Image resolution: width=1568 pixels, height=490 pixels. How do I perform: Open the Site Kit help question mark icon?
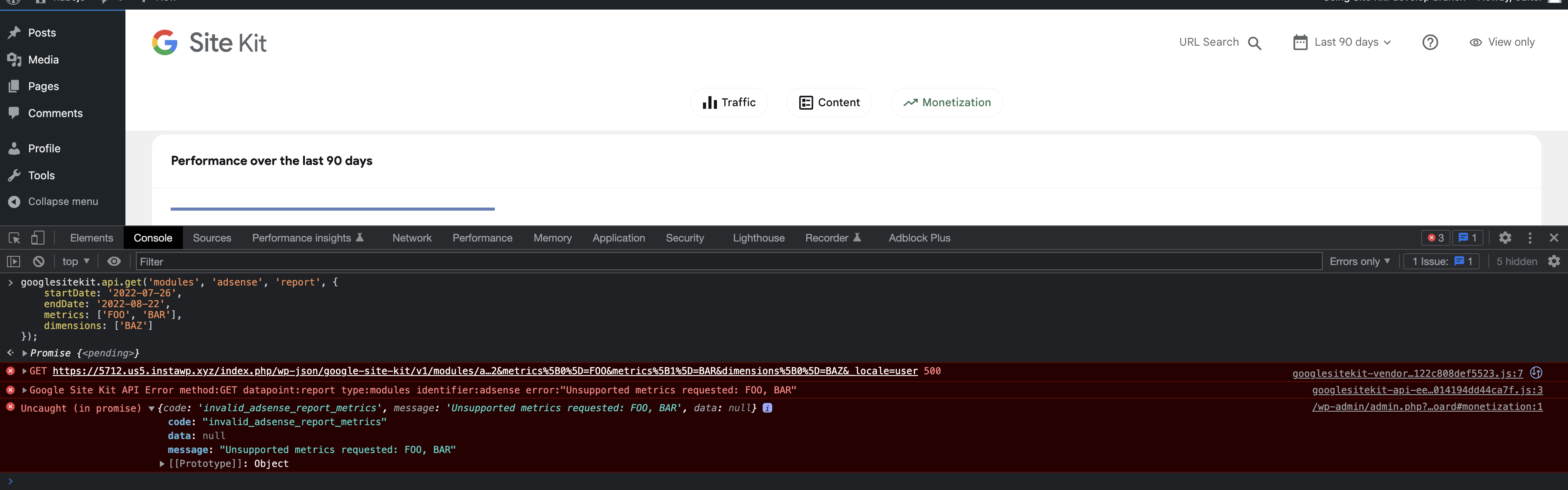(1430, 42)
